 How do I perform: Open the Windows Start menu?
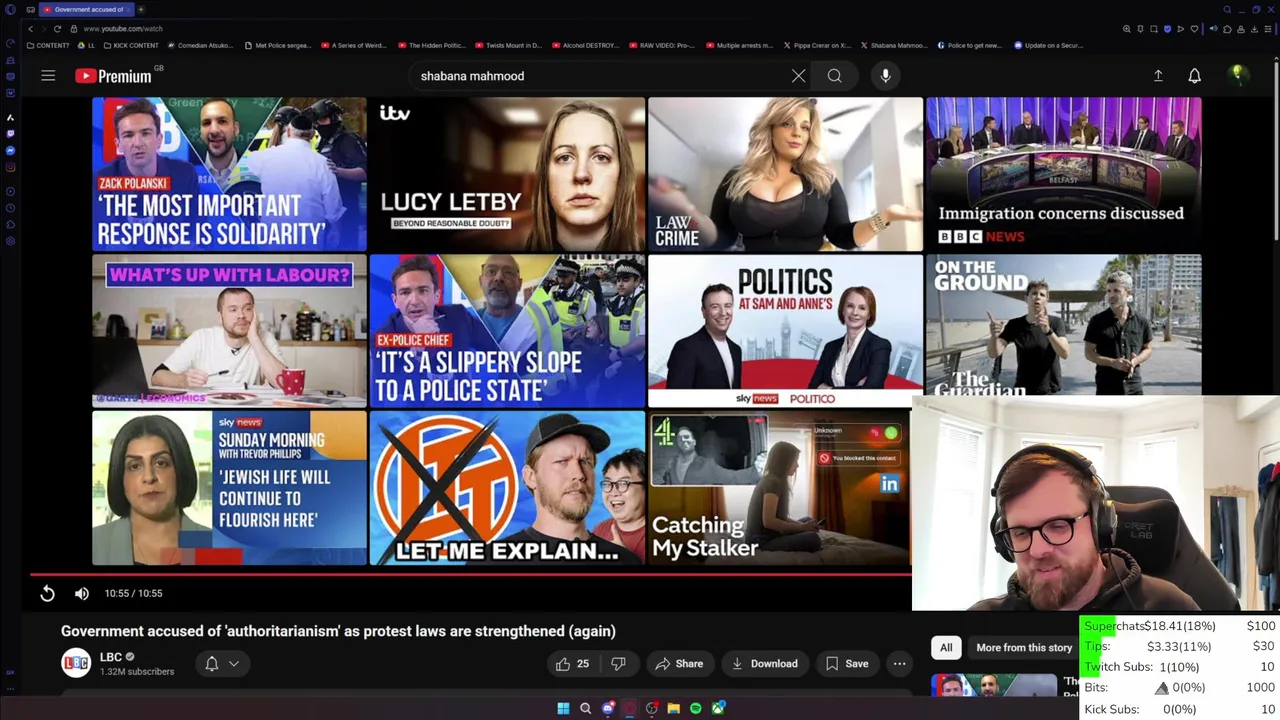[563, 708]
